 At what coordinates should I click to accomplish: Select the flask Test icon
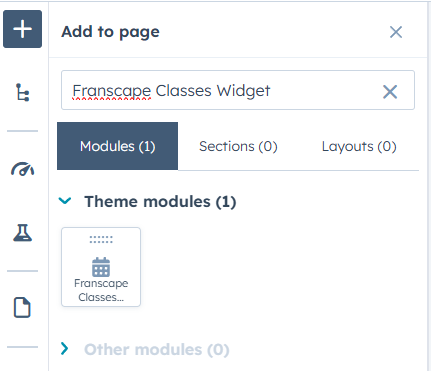[22, 232]
